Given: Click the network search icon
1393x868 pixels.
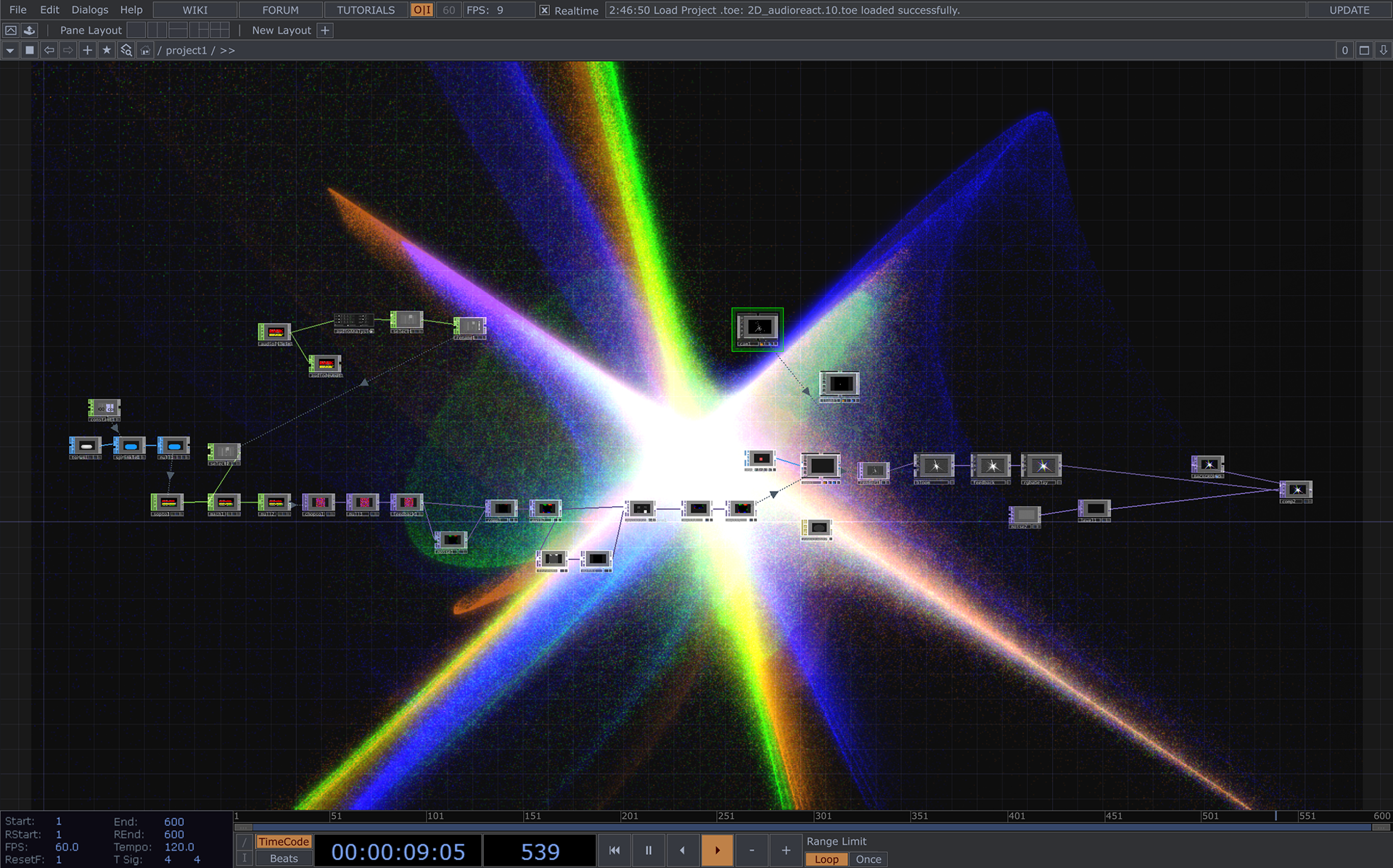Looking at the screenshot, I should click(x=126, y=50).
